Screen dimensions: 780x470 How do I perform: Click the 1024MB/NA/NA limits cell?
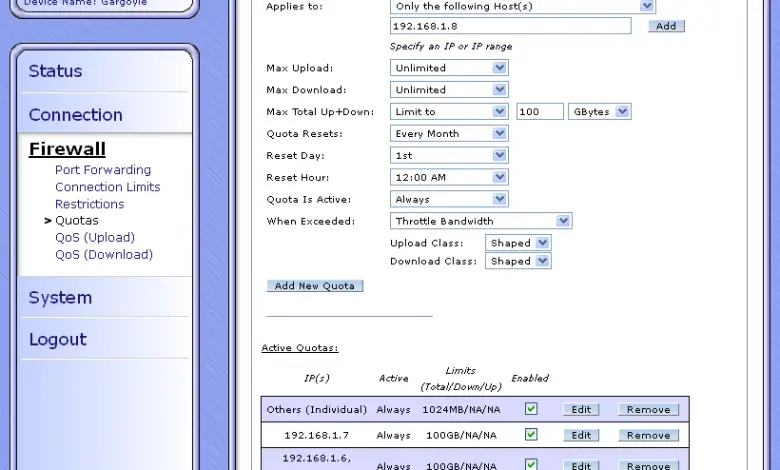click(x=461, y=410)
